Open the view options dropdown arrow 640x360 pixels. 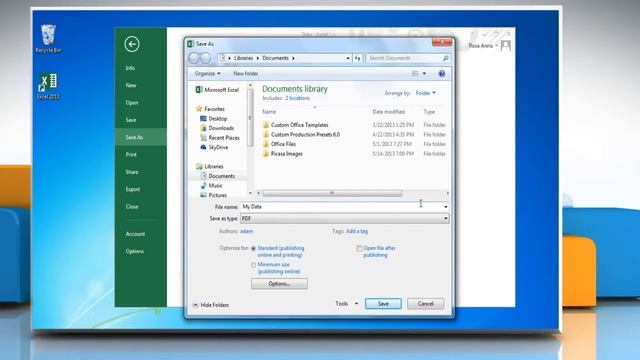point(424,73)
